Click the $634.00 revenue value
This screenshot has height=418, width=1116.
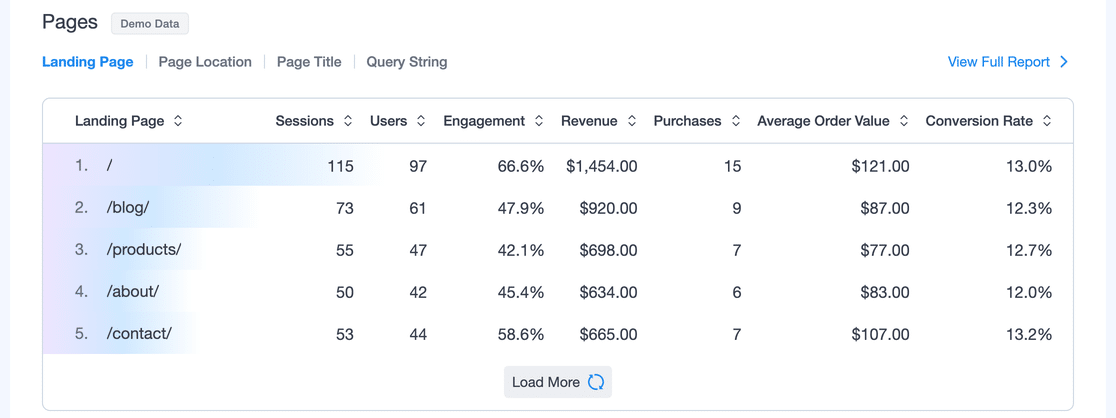pyautogui.click(x=608, y=293)
